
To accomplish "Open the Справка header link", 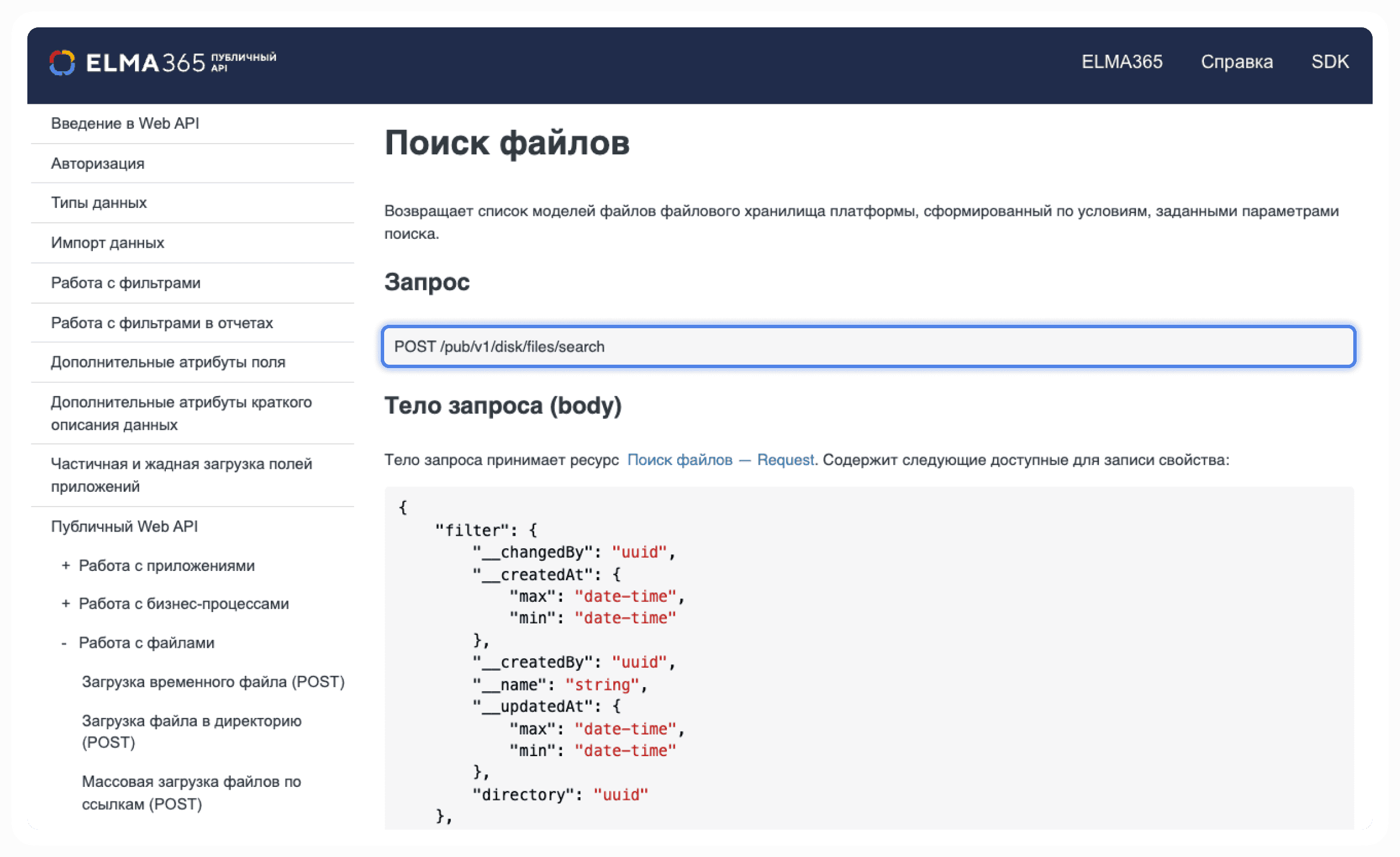I will click(1236, 62).
